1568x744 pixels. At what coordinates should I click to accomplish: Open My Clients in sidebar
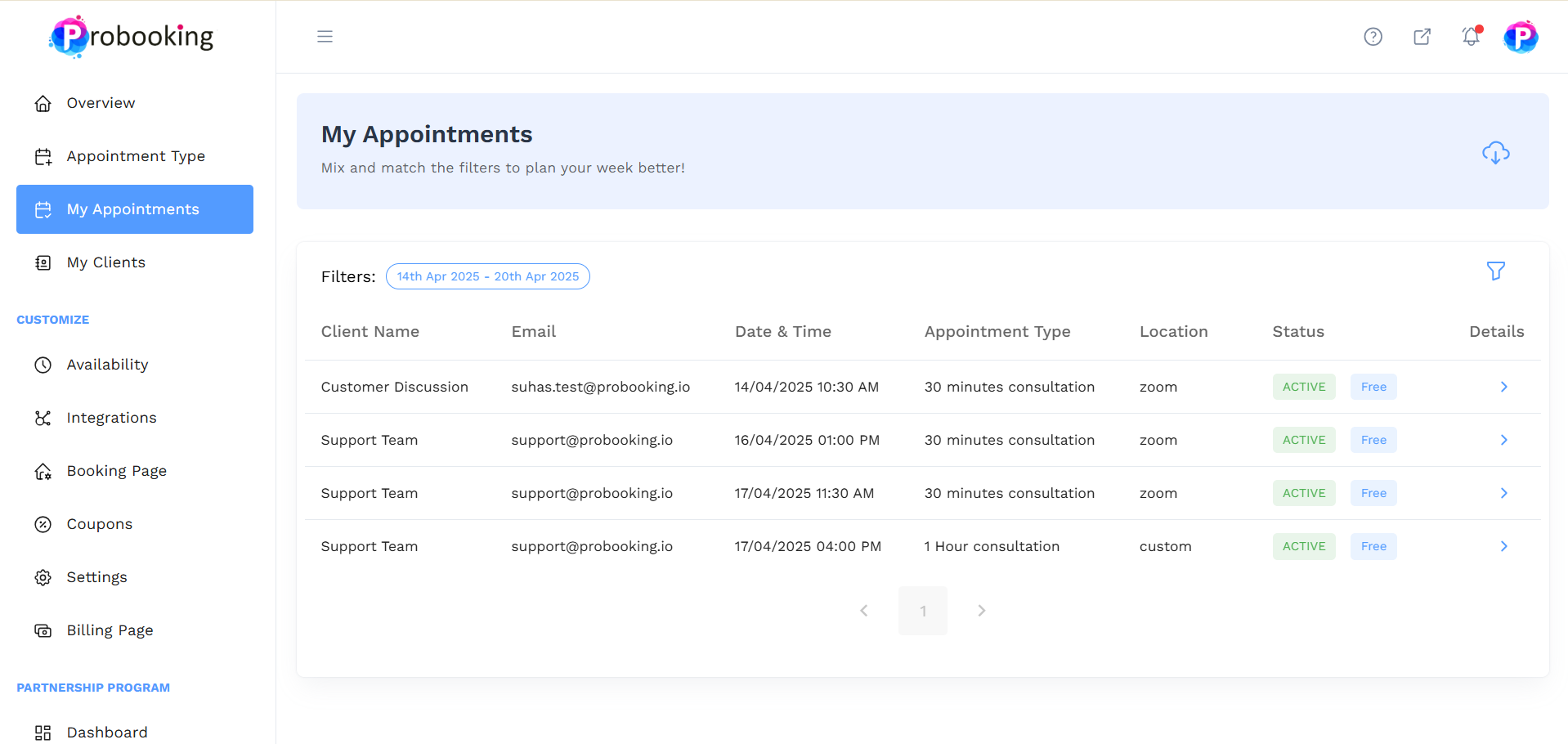click(x=106, y=262)
